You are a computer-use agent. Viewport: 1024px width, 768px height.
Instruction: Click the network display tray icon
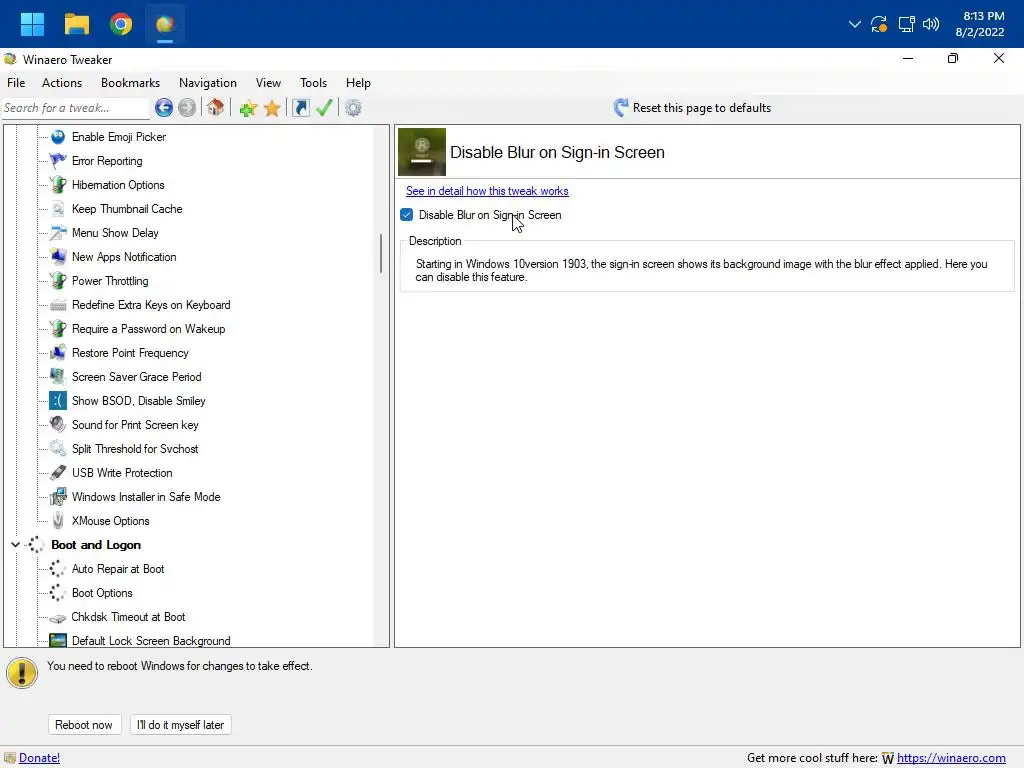pos(906,24)
